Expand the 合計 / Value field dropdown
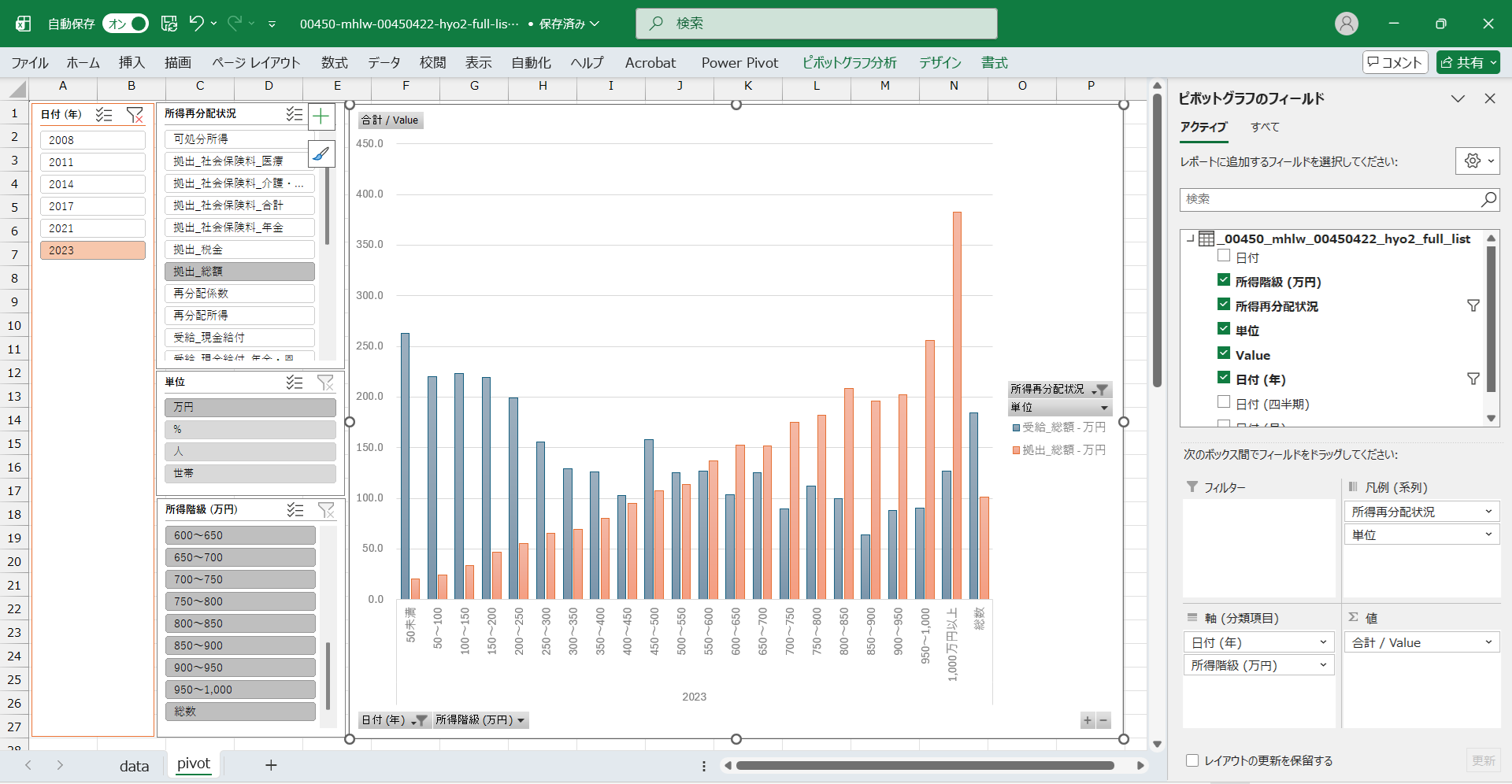Viewport: 1512px width, 784px height. 1488,643
